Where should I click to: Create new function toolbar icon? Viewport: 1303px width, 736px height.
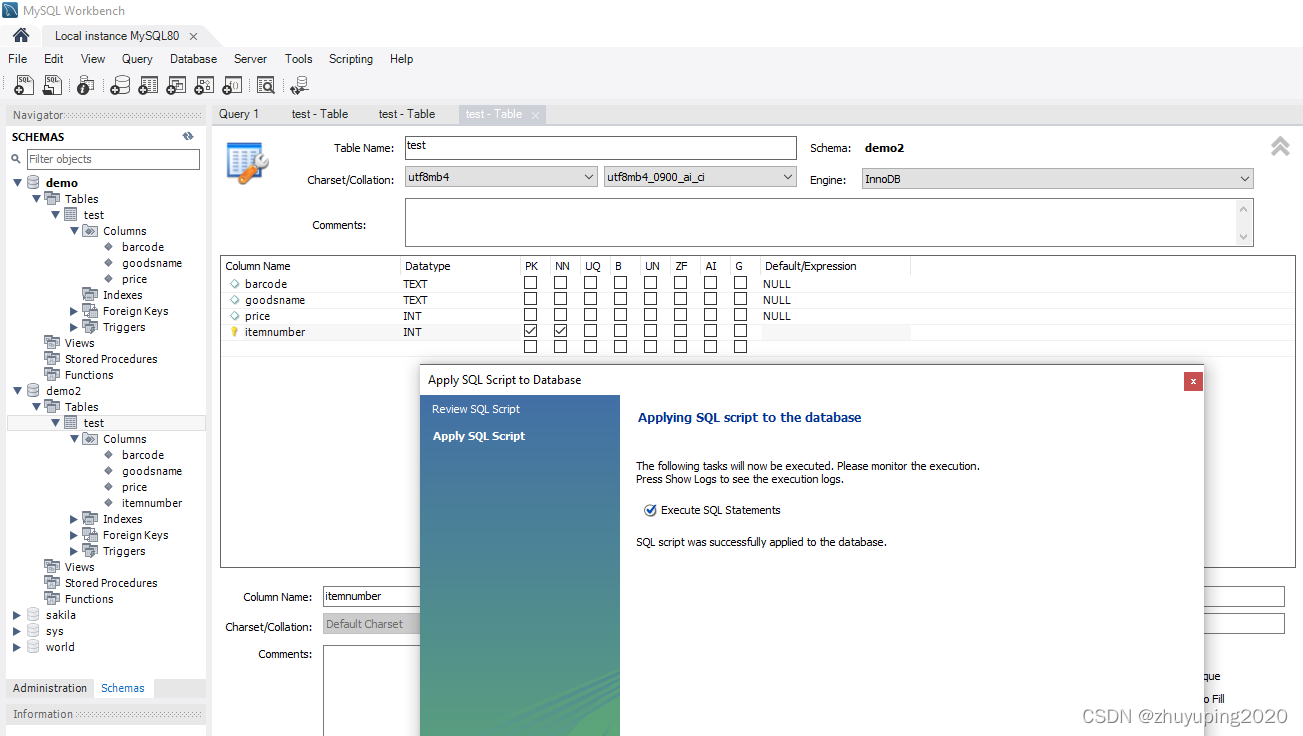[232, 86]
